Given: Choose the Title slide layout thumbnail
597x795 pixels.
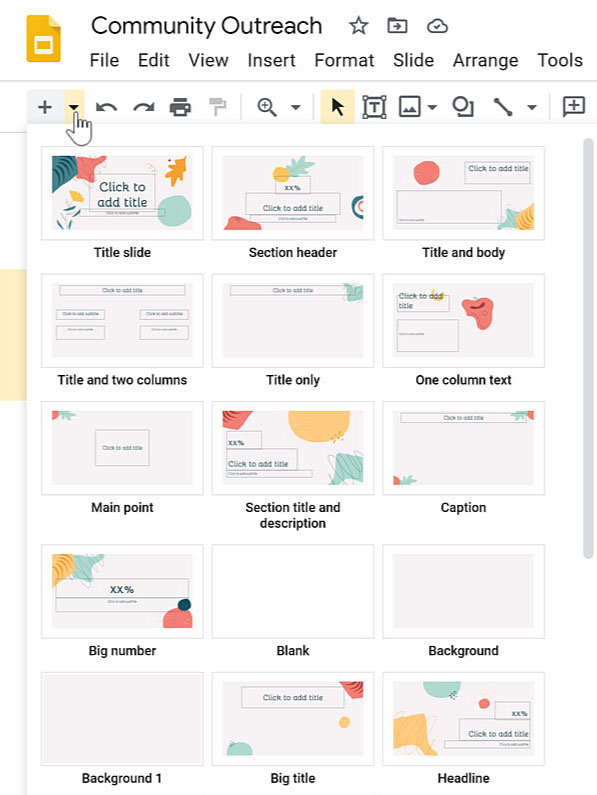Looking at the screenshot, I should (x=122, y=193).
